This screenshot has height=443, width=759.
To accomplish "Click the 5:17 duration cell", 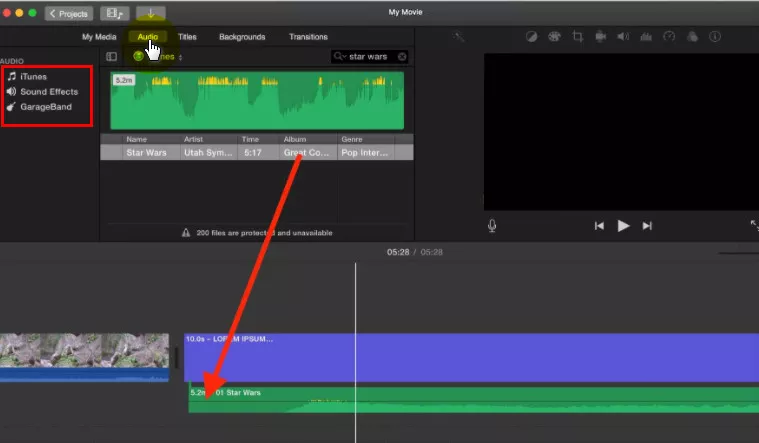I will coord(253,153).
